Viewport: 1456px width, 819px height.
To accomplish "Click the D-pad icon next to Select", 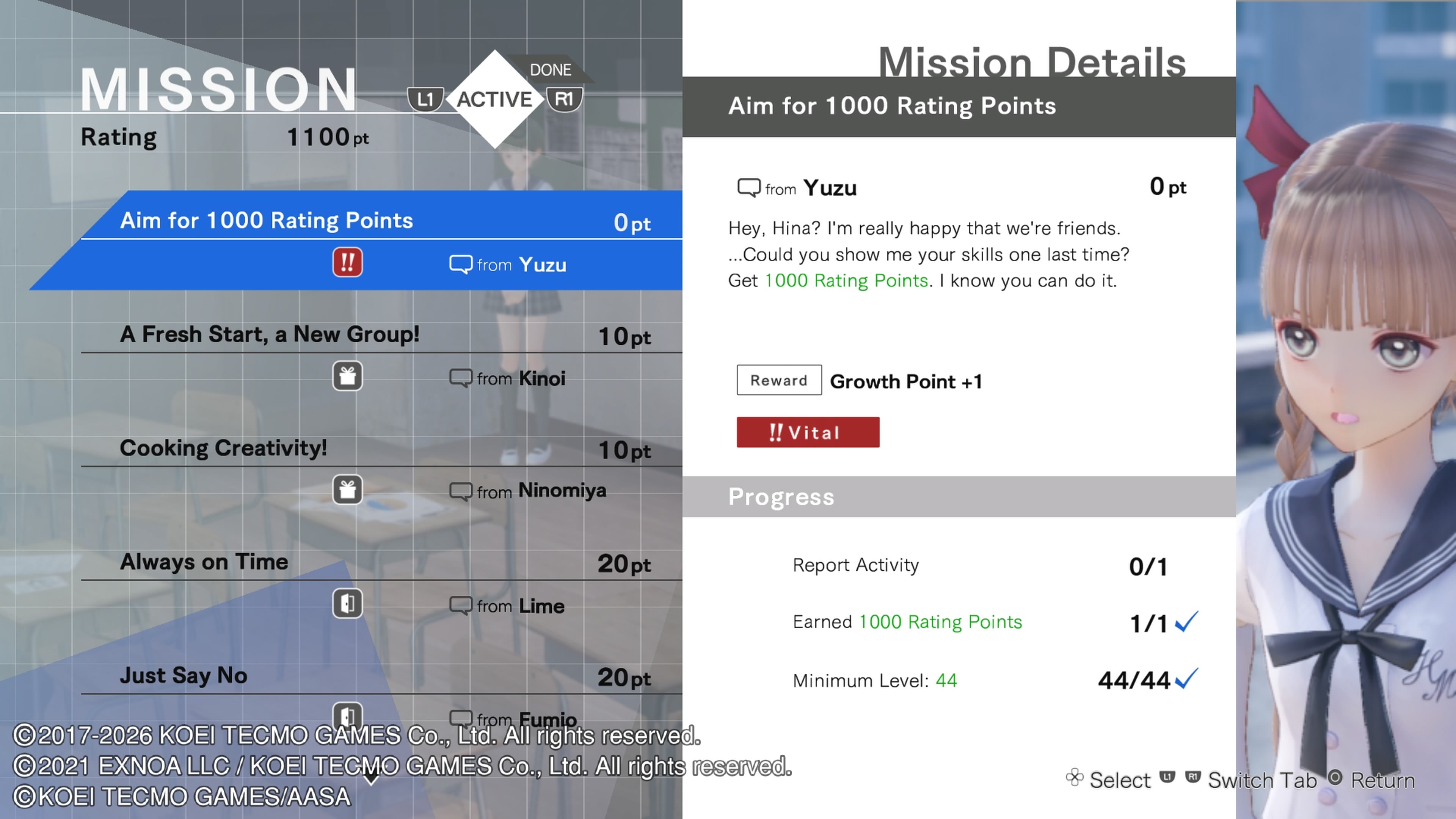I will (1075, 778).
